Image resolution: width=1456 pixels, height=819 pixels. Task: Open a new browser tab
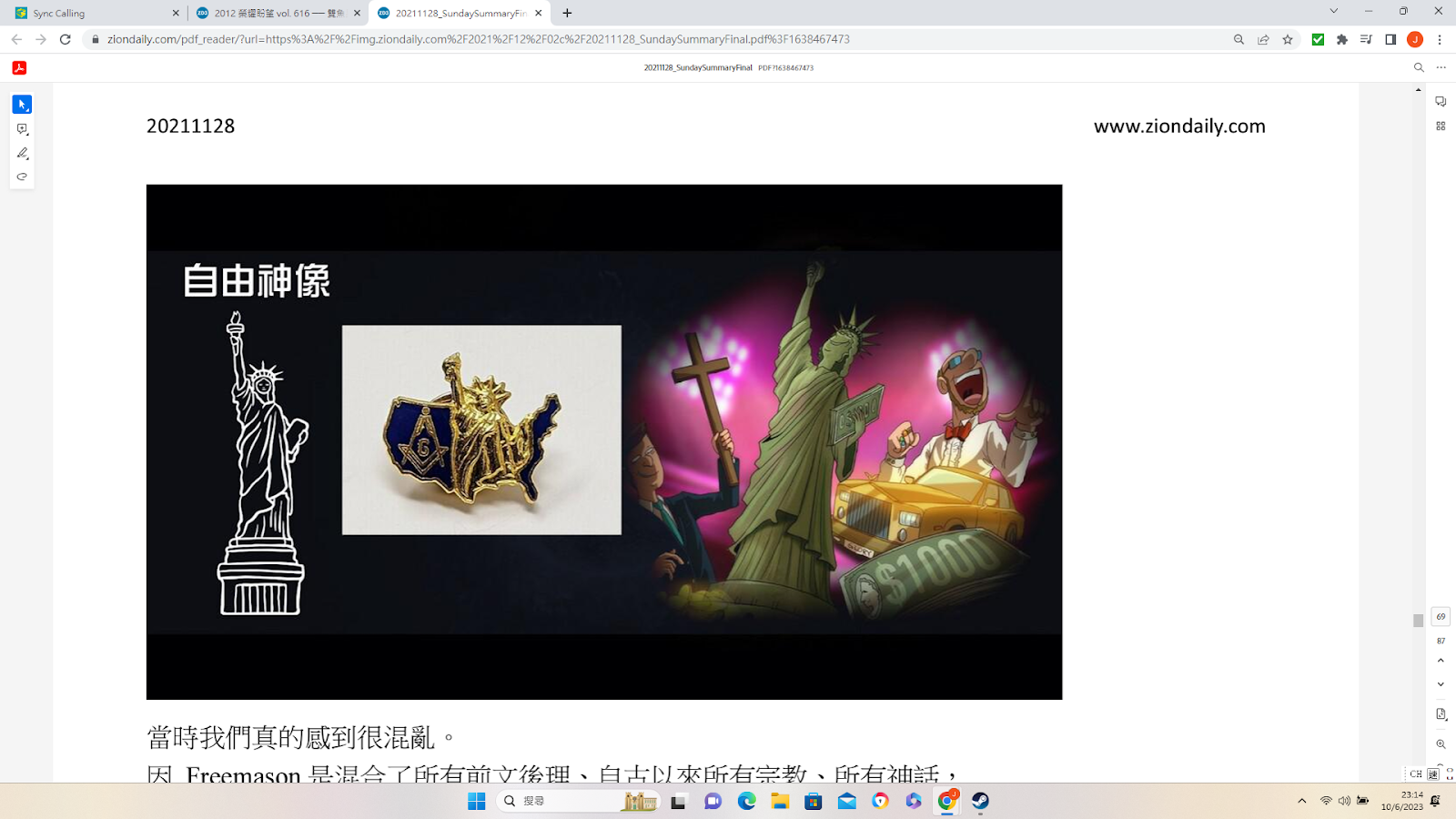tap(567, 13)
